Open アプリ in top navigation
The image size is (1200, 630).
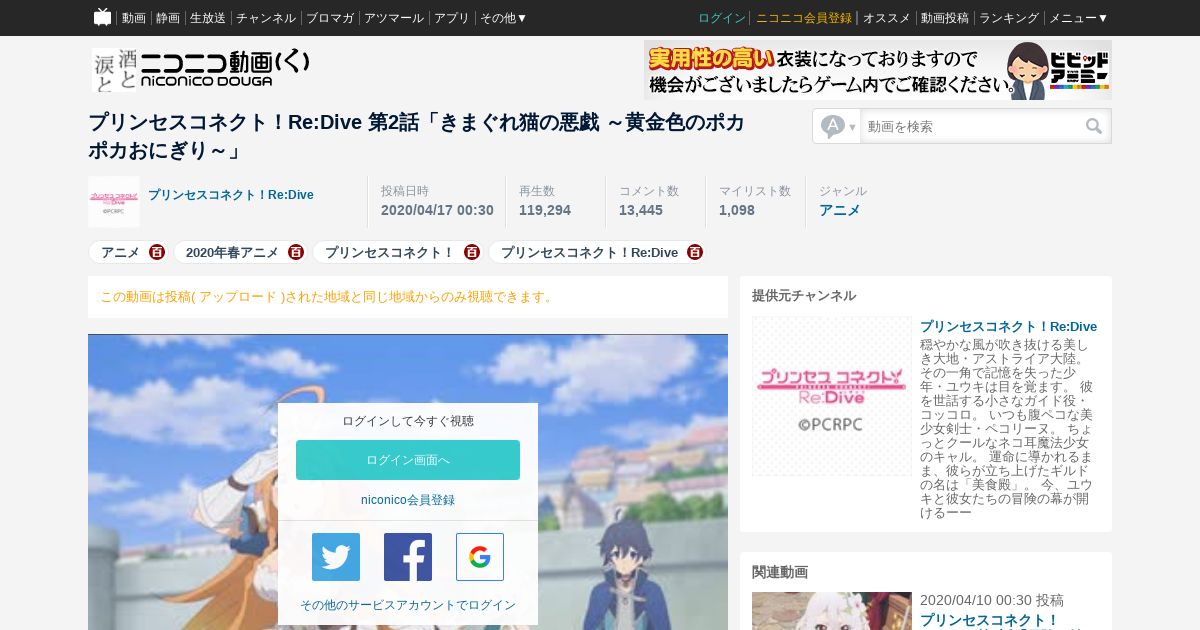(x=452, y=18)
